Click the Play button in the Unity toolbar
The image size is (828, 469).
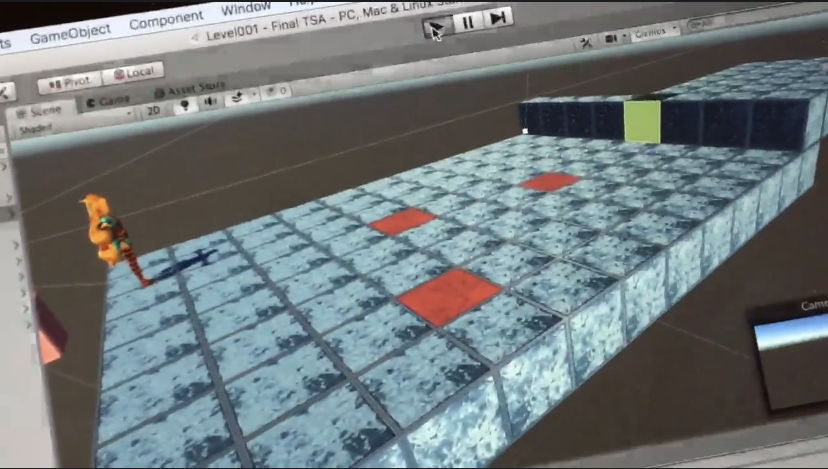tap(437, 27)
